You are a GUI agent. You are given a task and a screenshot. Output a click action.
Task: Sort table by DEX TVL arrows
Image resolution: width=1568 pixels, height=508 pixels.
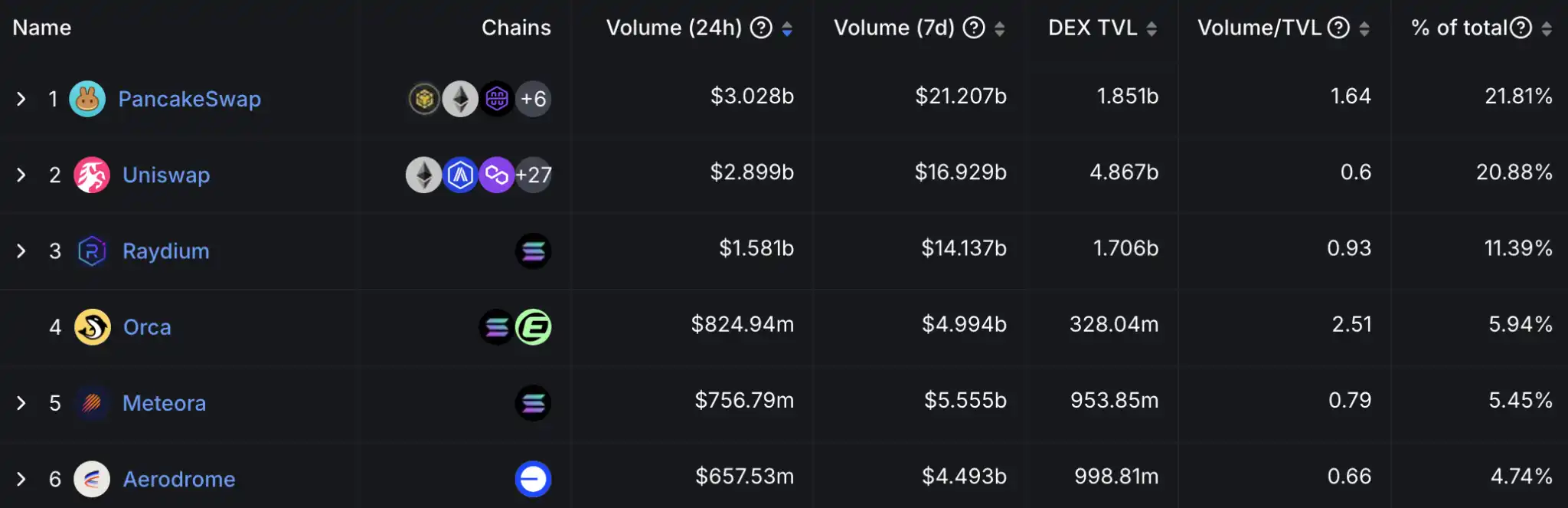1151,29
